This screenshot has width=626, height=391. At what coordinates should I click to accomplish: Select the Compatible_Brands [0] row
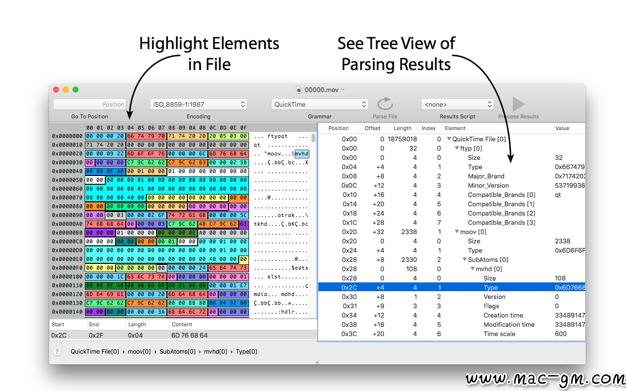point(452,195)
